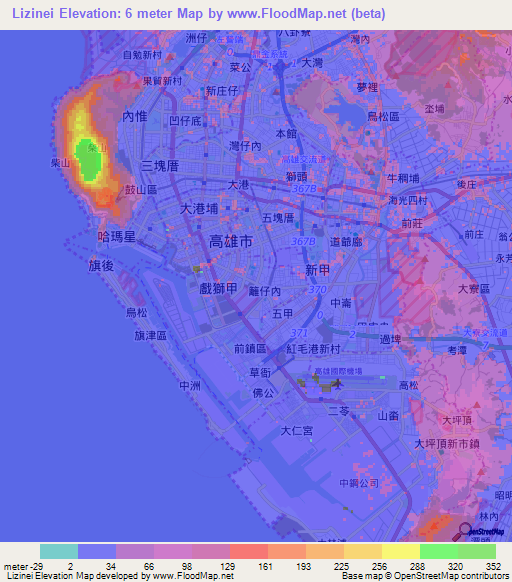
Task: Click the map label 戲獅甲
Action: click(218, 288)
